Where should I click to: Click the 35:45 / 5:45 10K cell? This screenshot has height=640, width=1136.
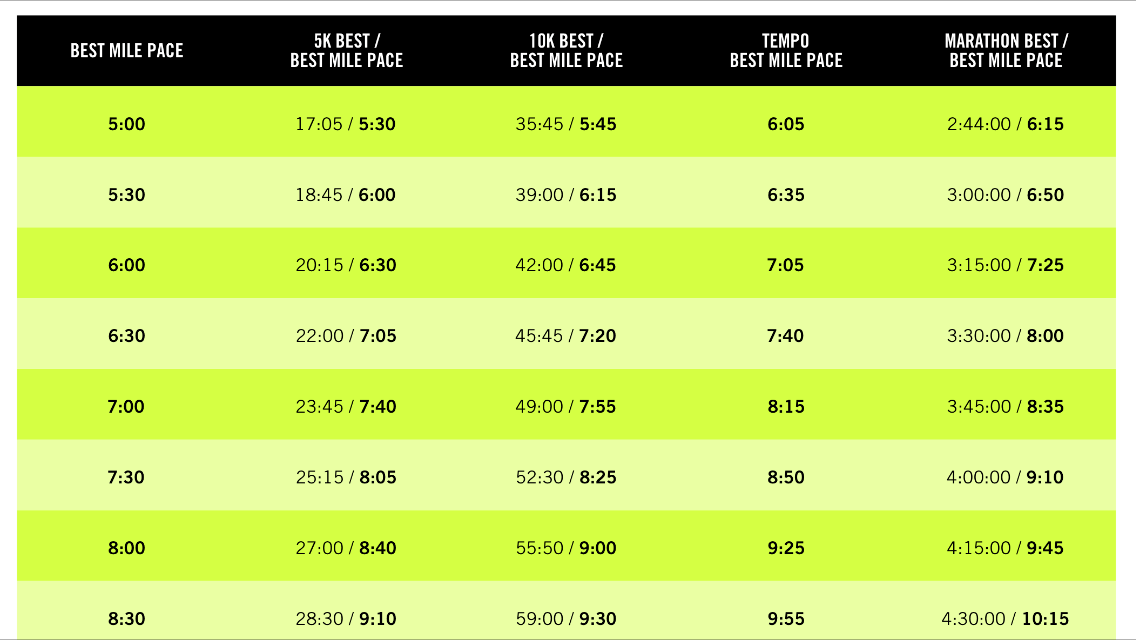[566, 125]
